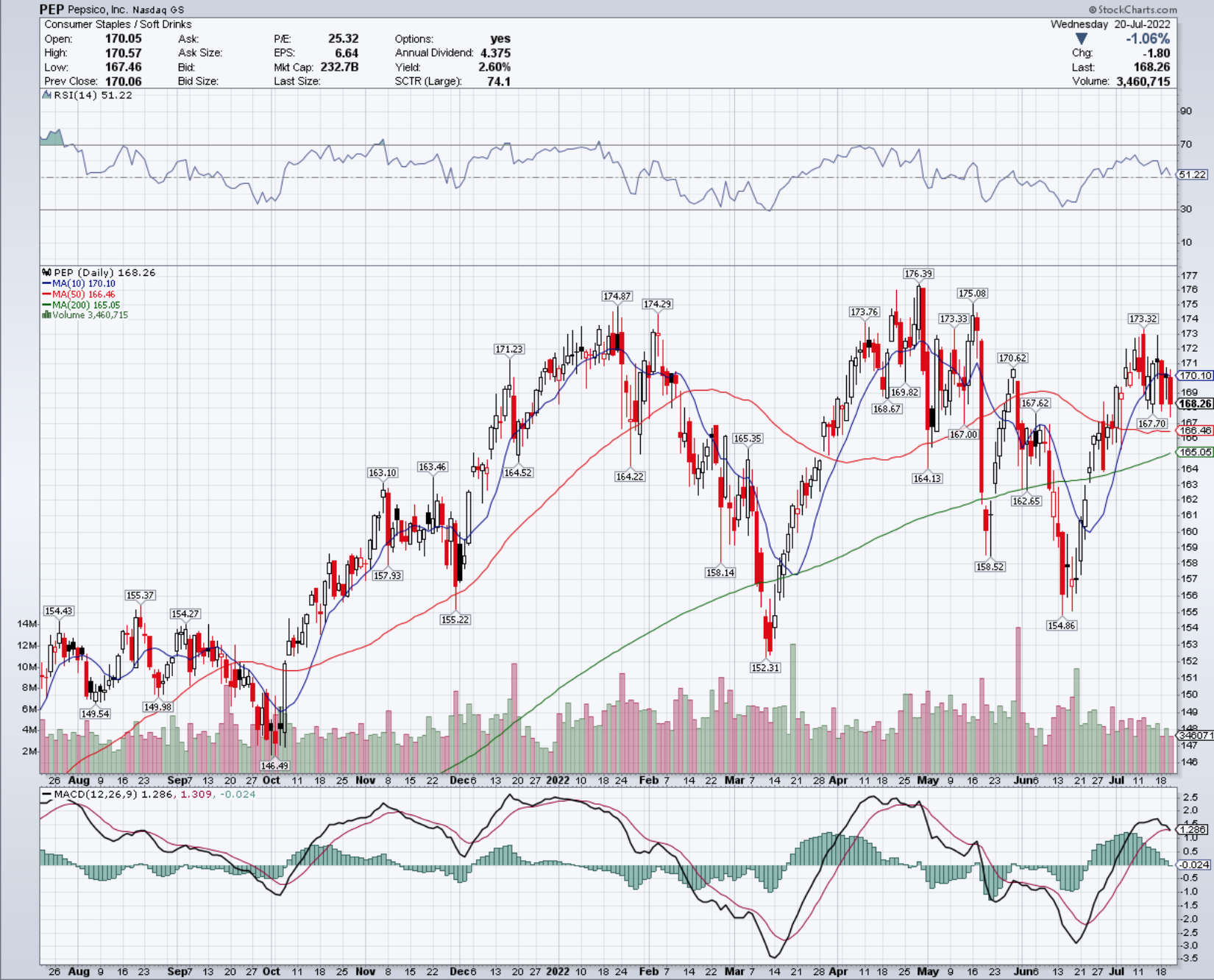This screenshot has width=1214, height=980.
Task: Click the 171.23 December price label
Action: (509, 349)
